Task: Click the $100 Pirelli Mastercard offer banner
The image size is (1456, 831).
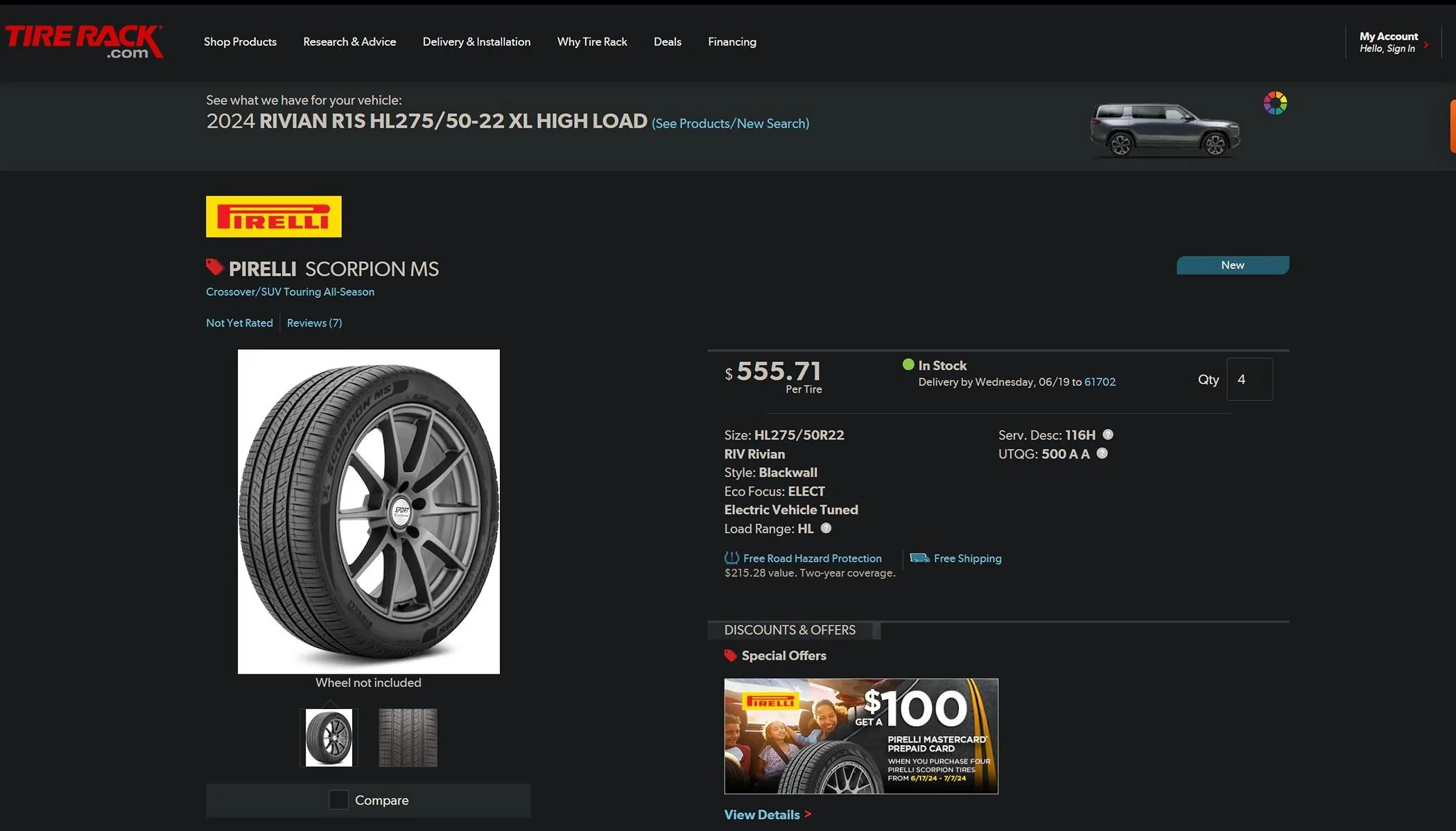Action: tap(861, 736)
